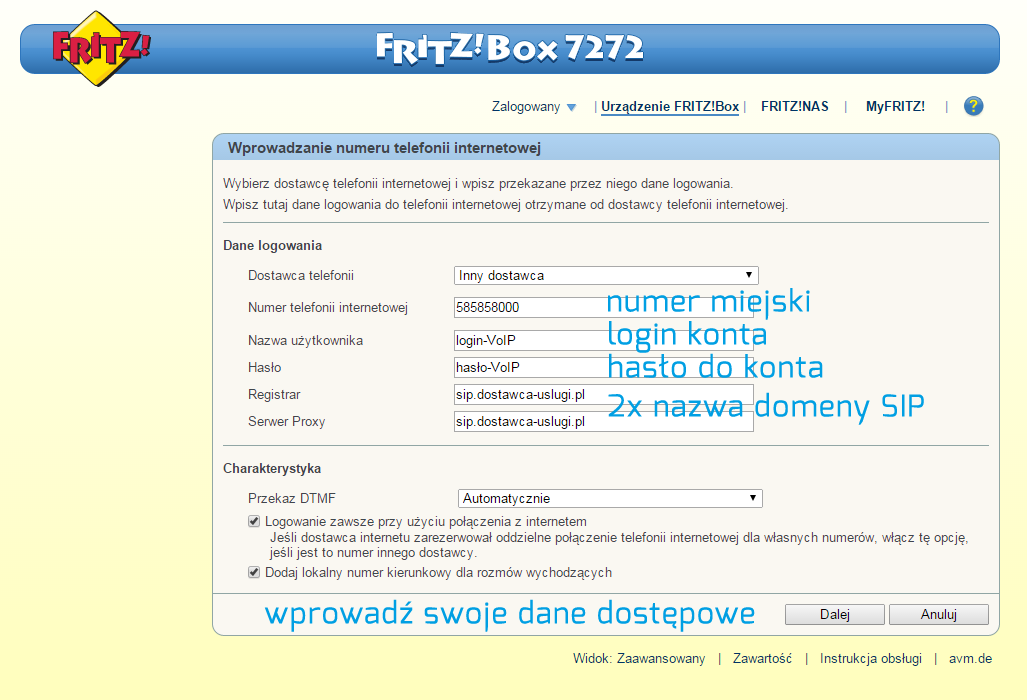Cancel with the Anuluj button

pyautogui.click(x=937, y=614)
